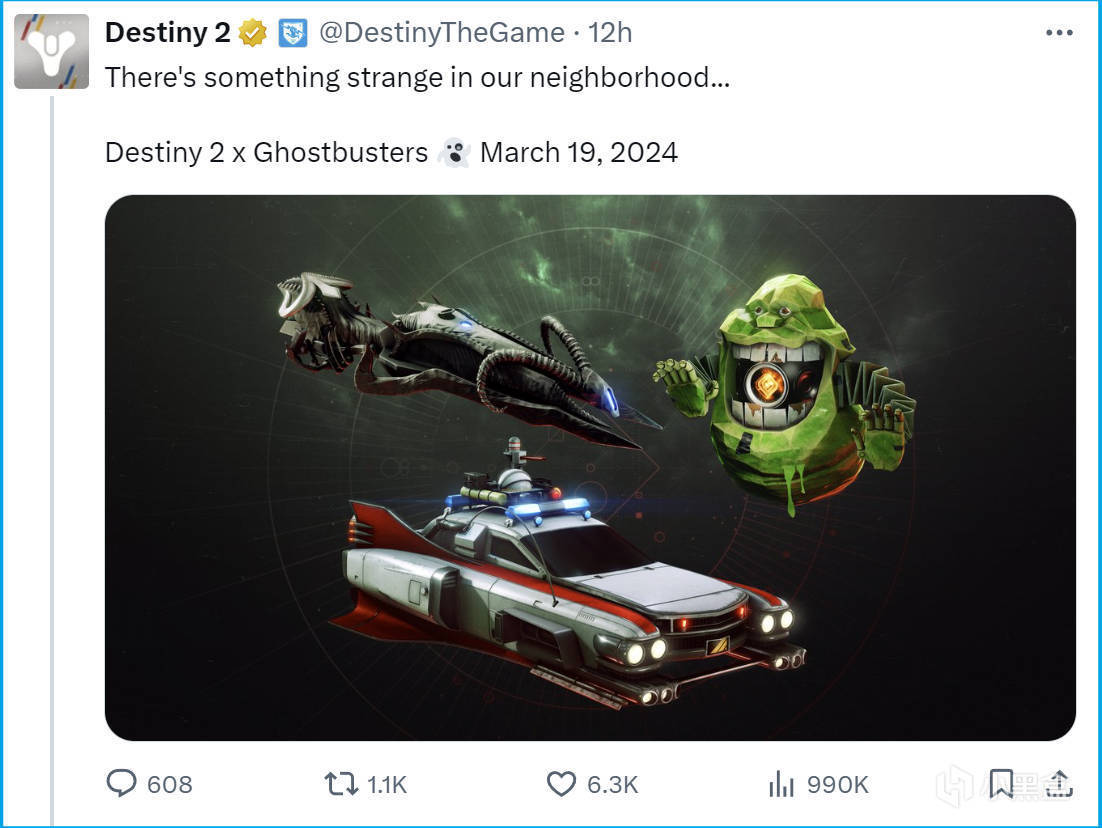Click the 6.3K likes count
Viewport: 1102px width, 828px height.
point(612,784)
